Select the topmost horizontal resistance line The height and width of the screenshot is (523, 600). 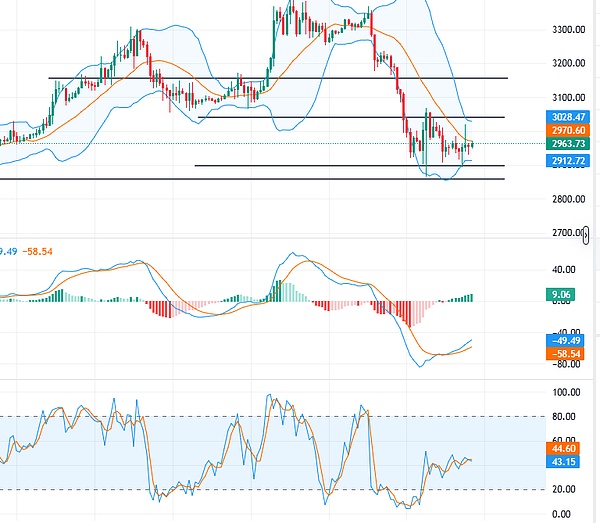point(278,77)
